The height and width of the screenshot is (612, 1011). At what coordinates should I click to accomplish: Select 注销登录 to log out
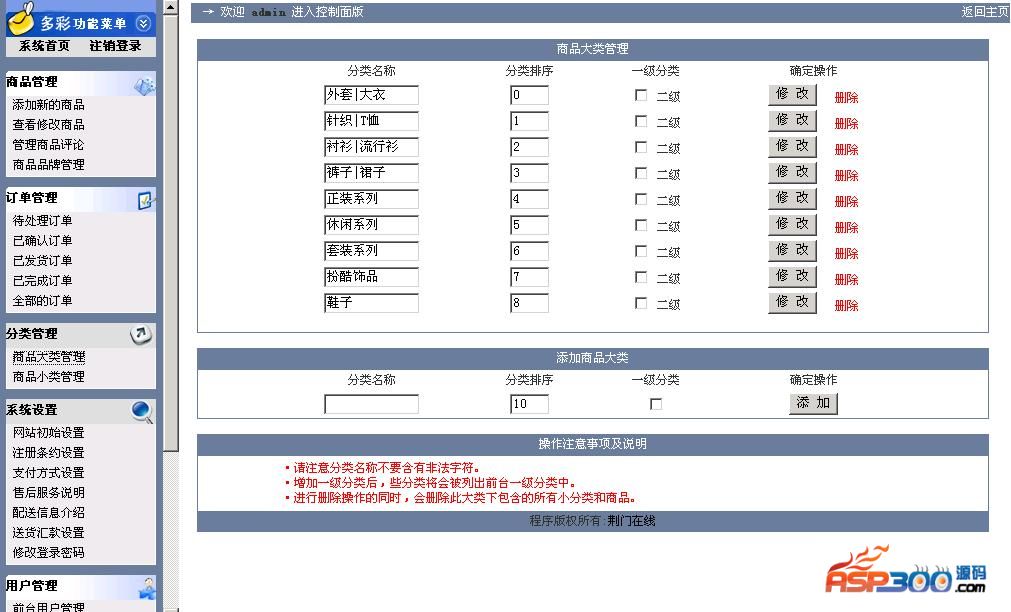pyautogui.click(x=115, y=46)
